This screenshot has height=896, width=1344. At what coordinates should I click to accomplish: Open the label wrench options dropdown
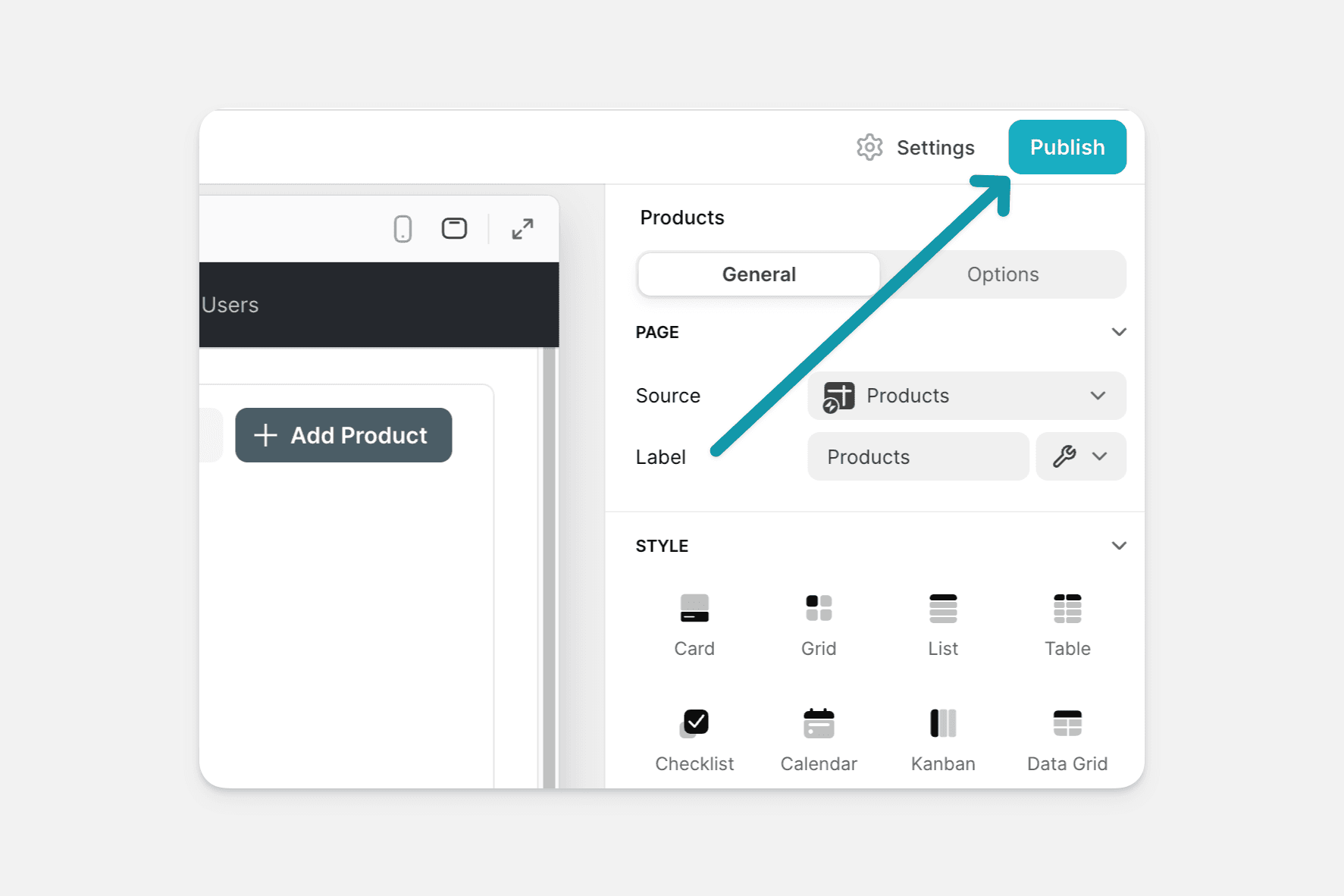pos(1080,456)
